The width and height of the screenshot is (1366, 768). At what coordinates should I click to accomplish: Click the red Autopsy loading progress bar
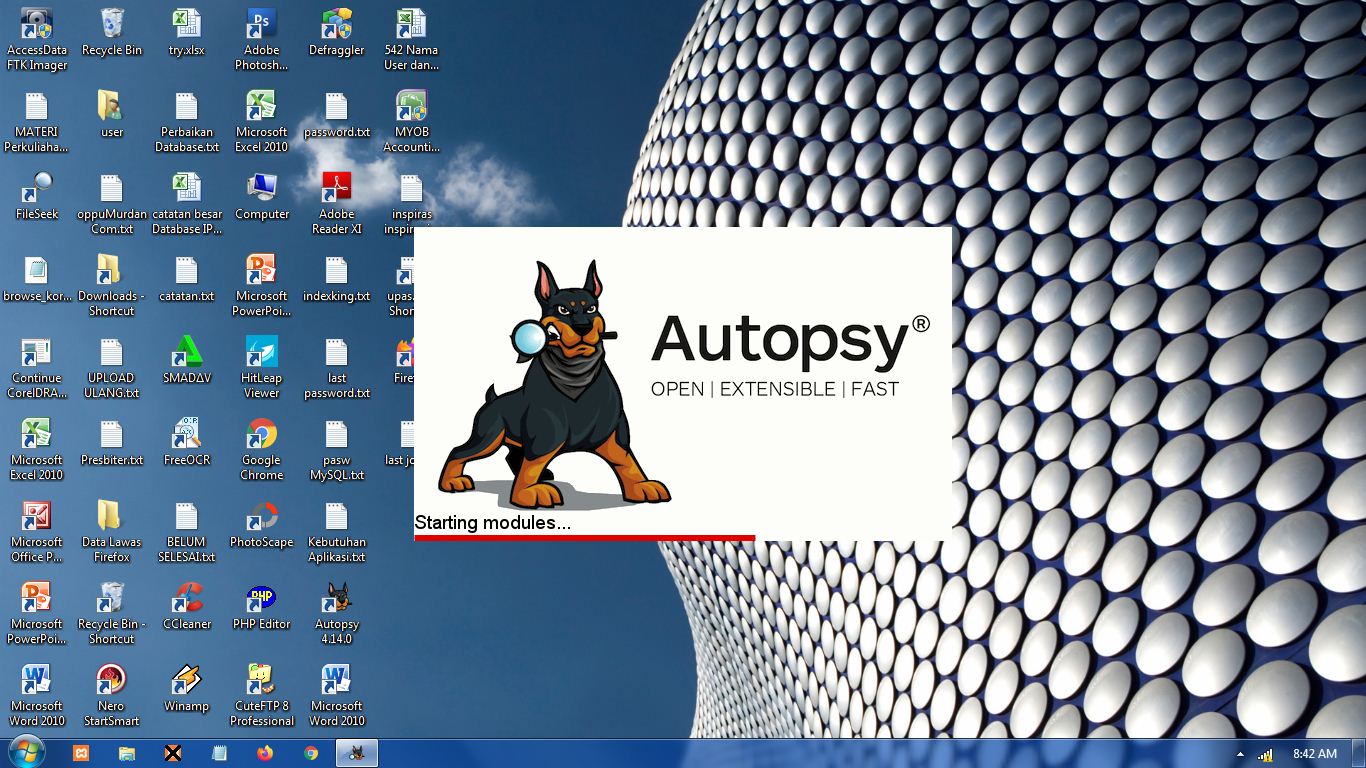coord(584,538)
